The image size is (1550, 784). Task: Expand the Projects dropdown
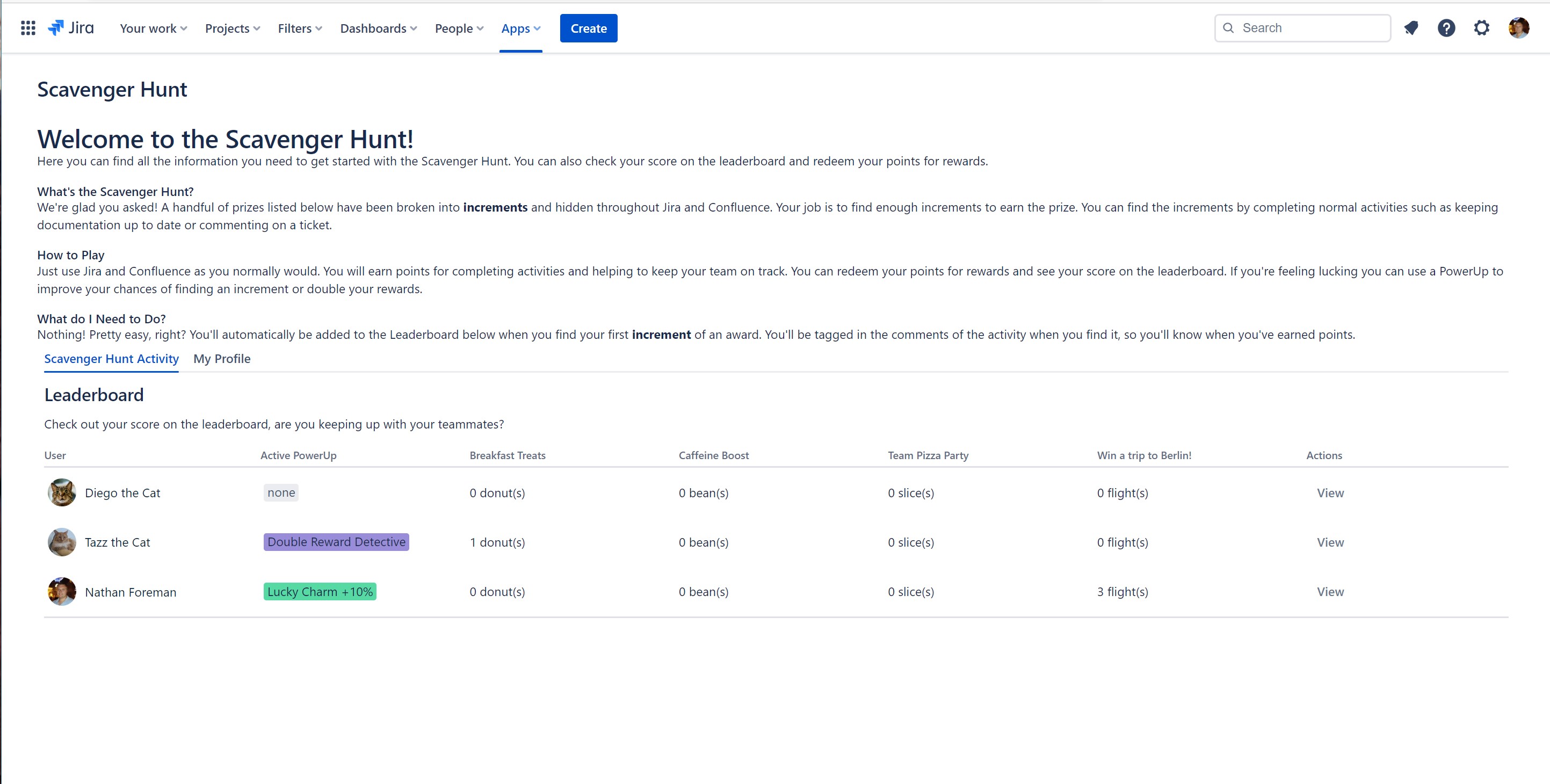232,28
